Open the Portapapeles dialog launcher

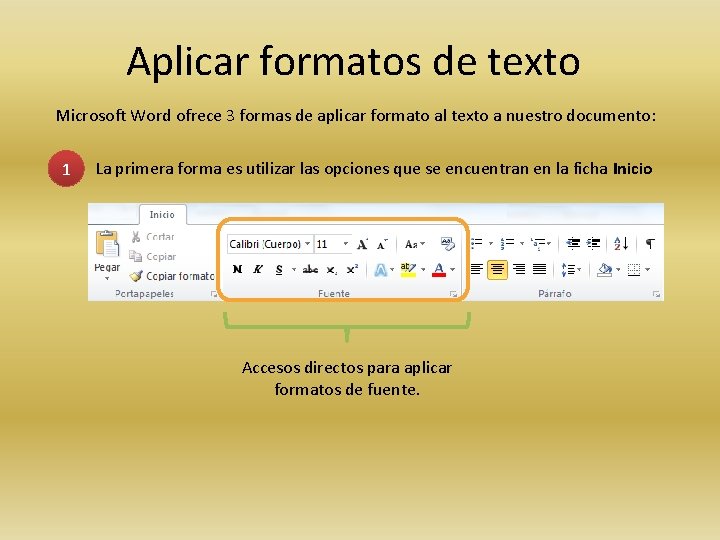(214, 294)
